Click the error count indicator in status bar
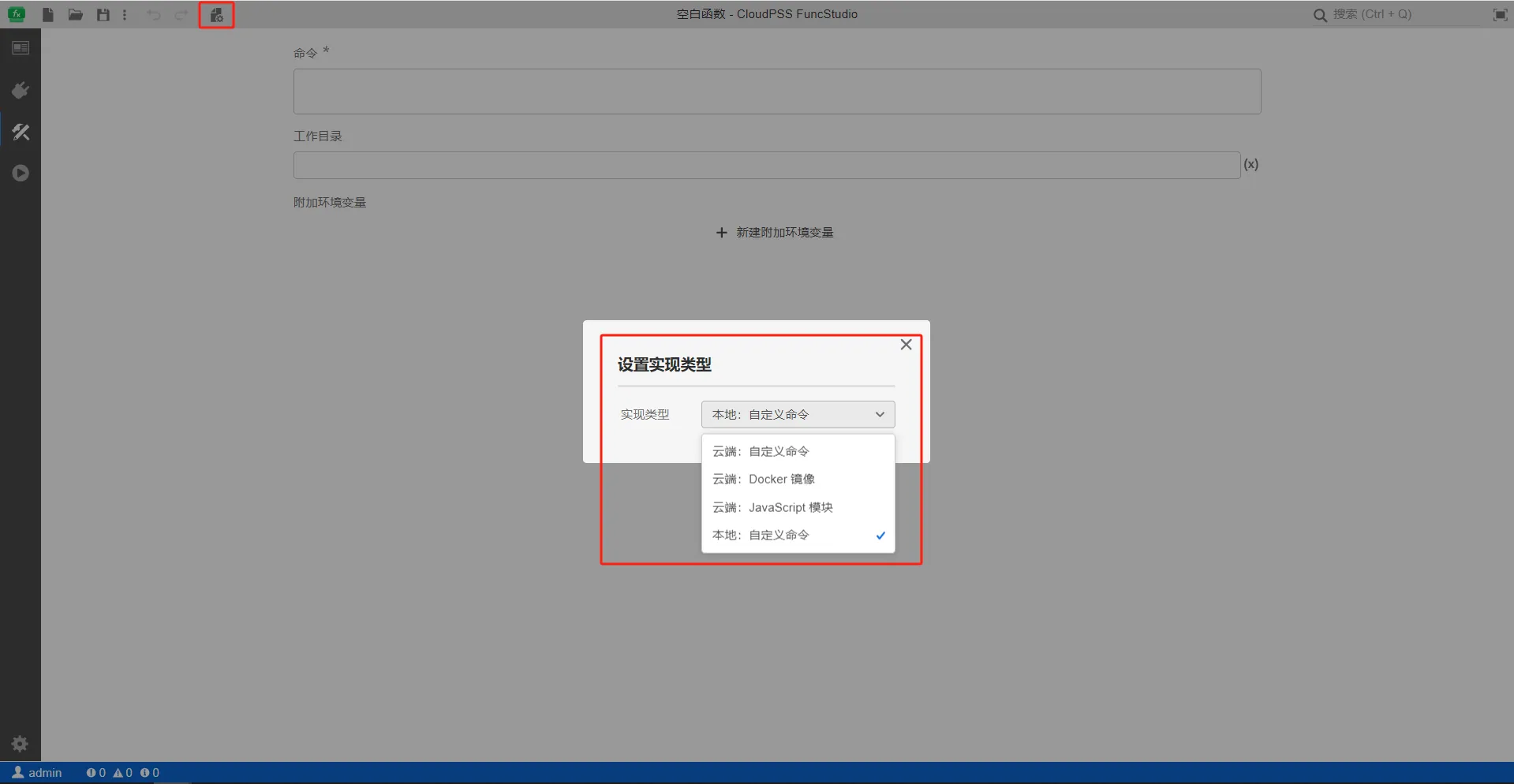1514x784 pixels. (x=96, y=773)
